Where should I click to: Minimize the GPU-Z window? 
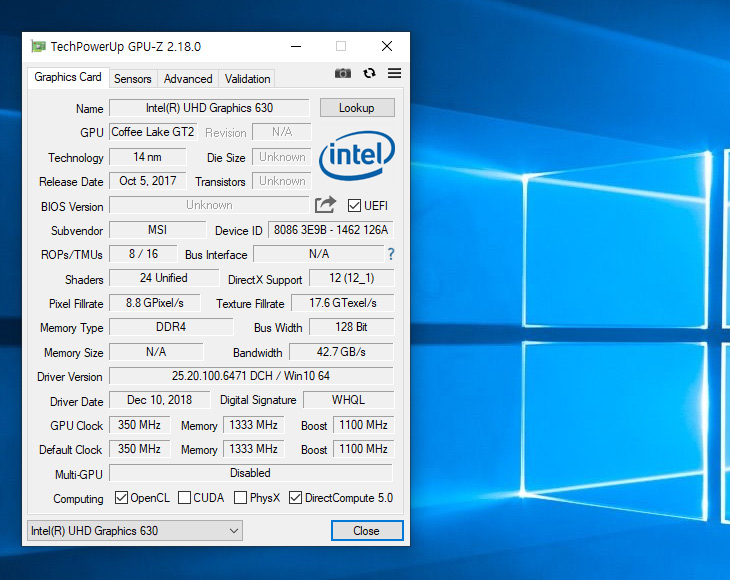(x=296, y=46)
